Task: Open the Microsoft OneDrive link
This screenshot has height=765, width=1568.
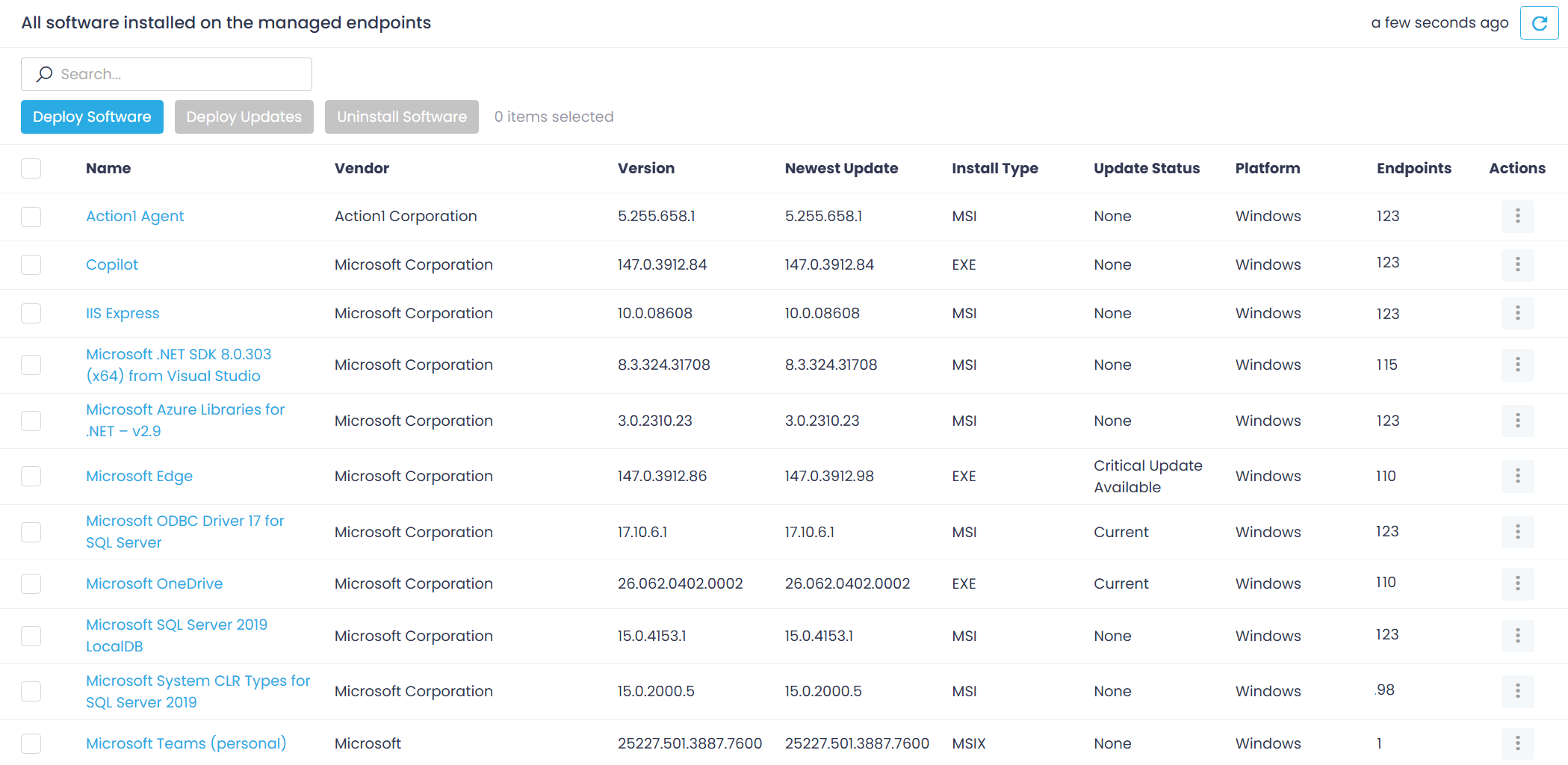Action: [154, 583]
